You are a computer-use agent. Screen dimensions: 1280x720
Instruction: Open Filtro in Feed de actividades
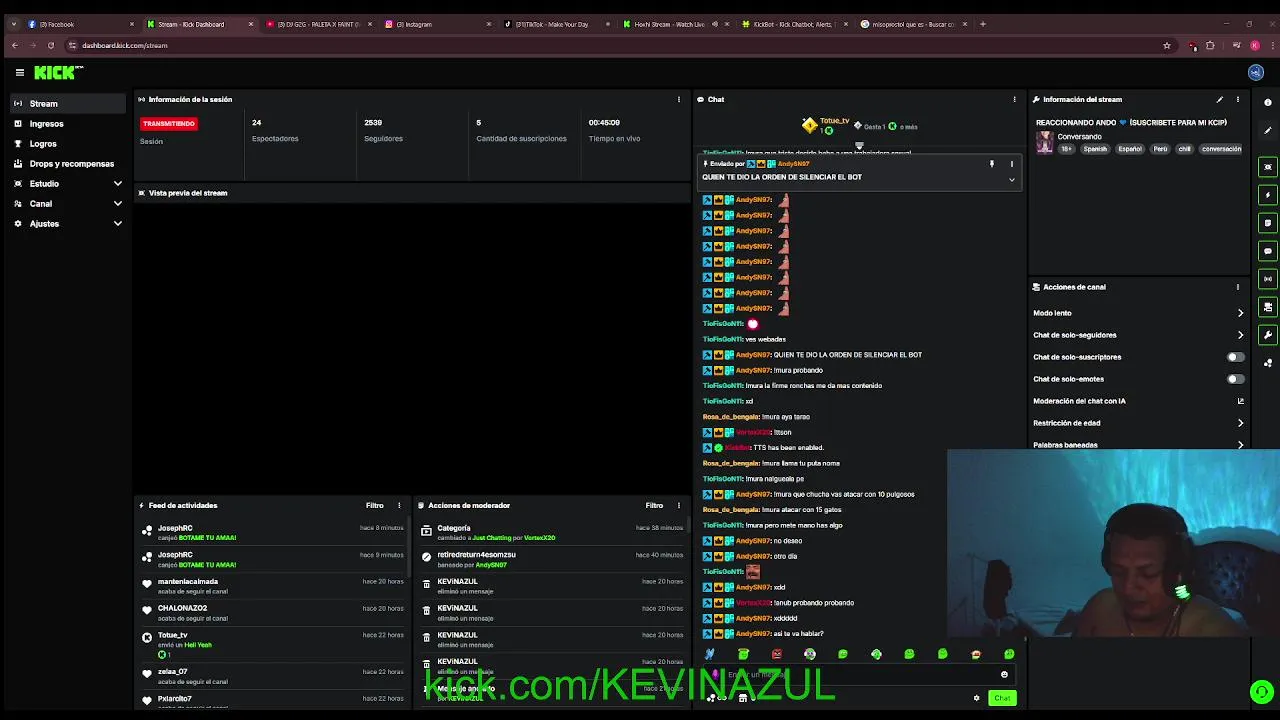(374, 506)
